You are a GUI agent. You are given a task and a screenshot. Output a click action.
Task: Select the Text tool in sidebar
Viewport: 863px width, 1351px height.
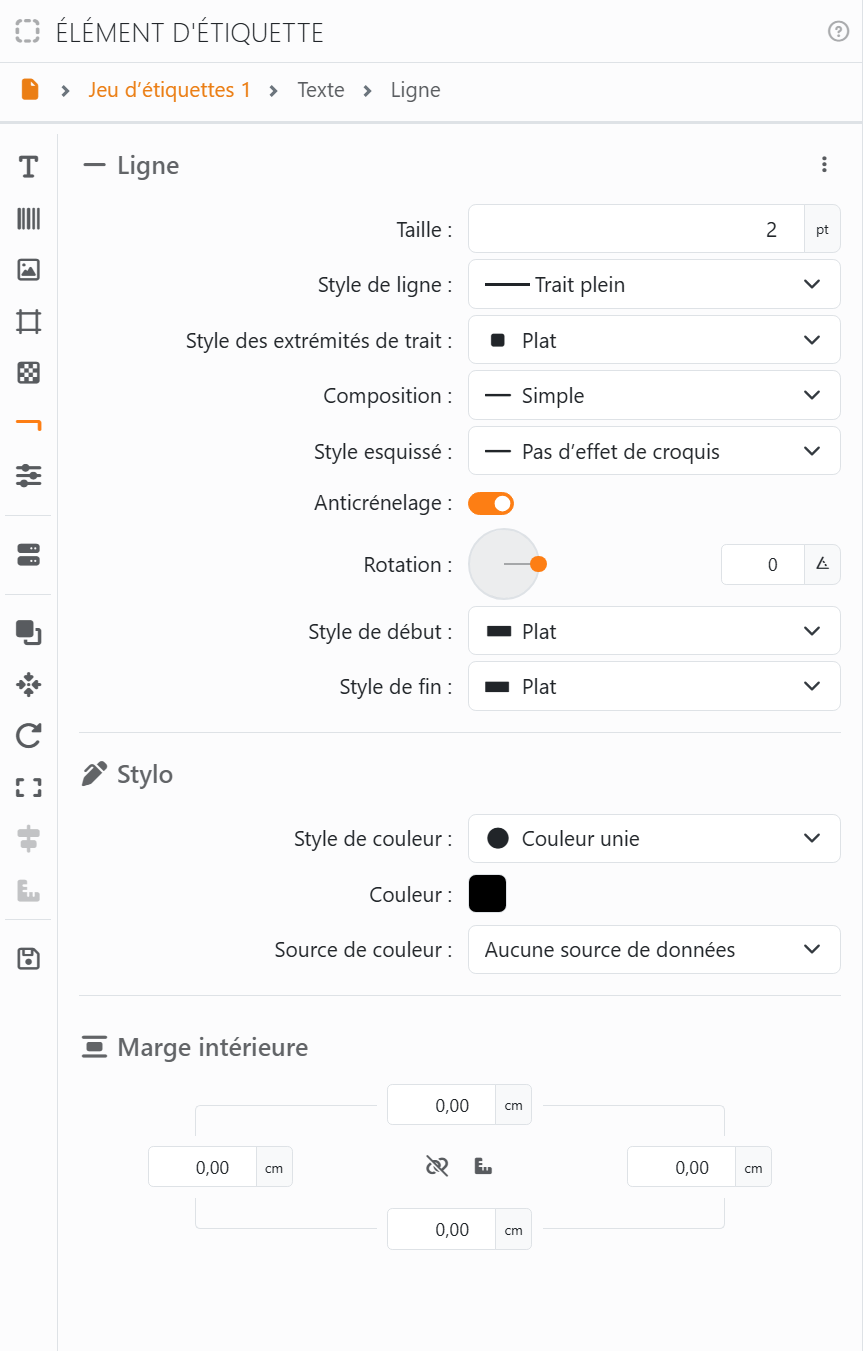(28, 167)
